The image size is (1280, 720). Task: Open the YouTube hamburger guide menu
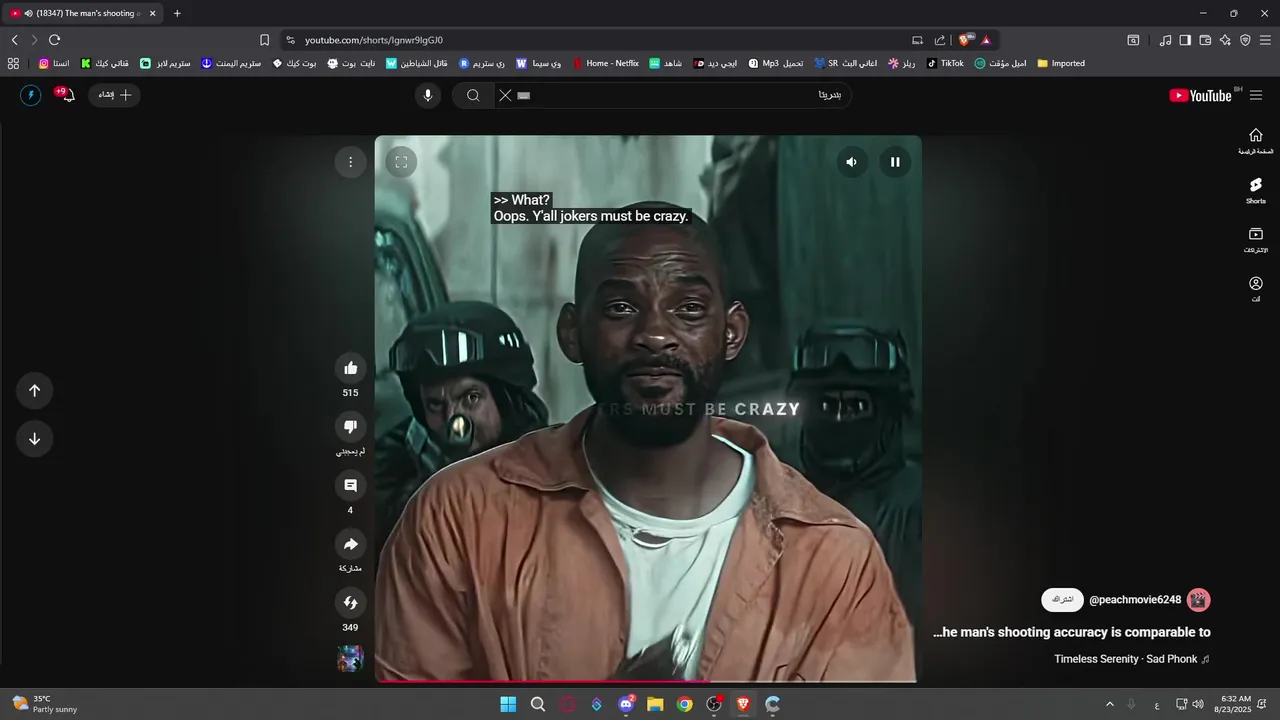point(1256,95)
